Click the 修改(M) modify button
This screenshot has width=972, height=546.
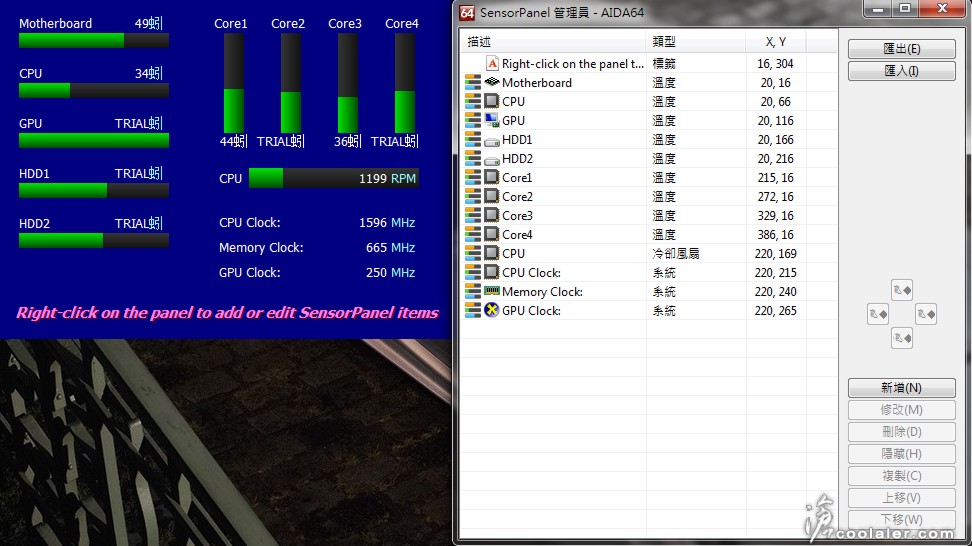(902, 410)
